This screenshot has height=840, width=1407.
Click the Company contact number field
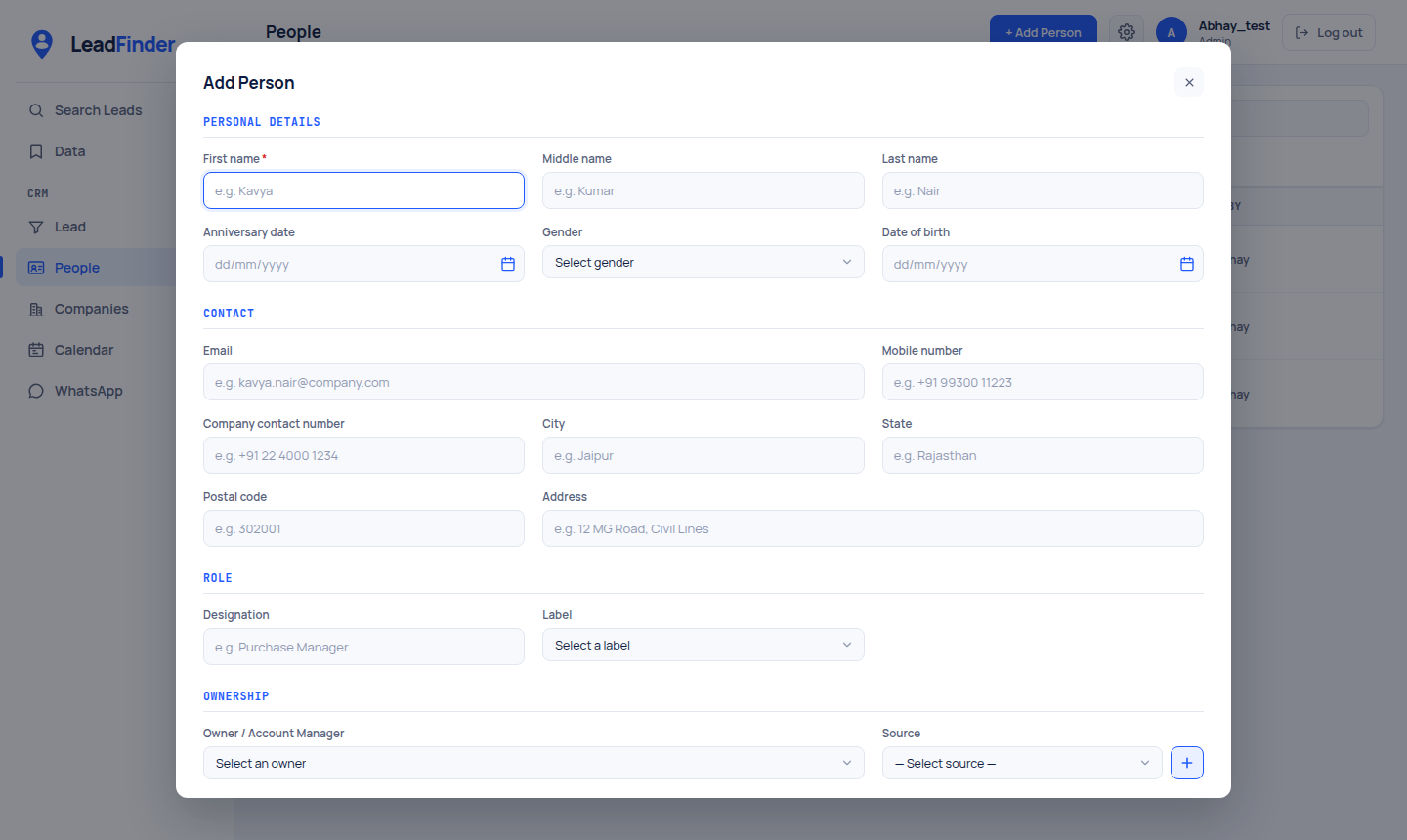[x=363, y=455]
